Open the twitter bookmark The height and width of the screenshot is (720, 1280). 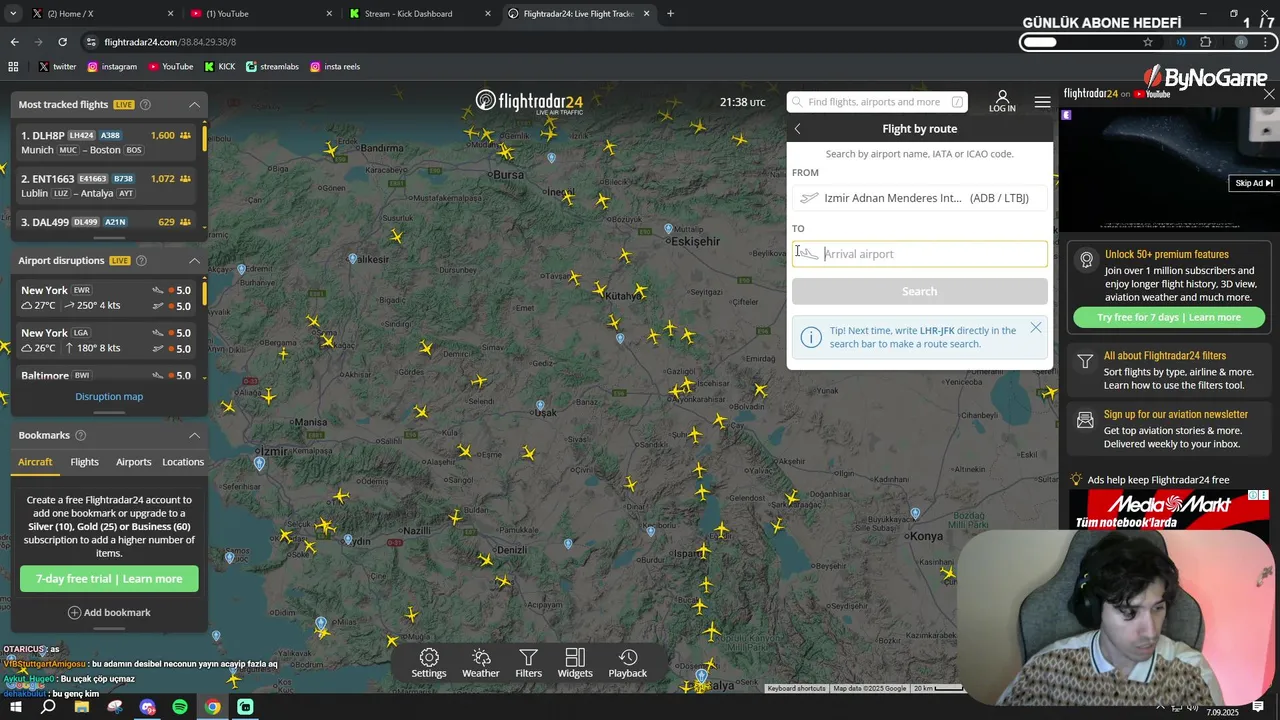tap(57, 66)
